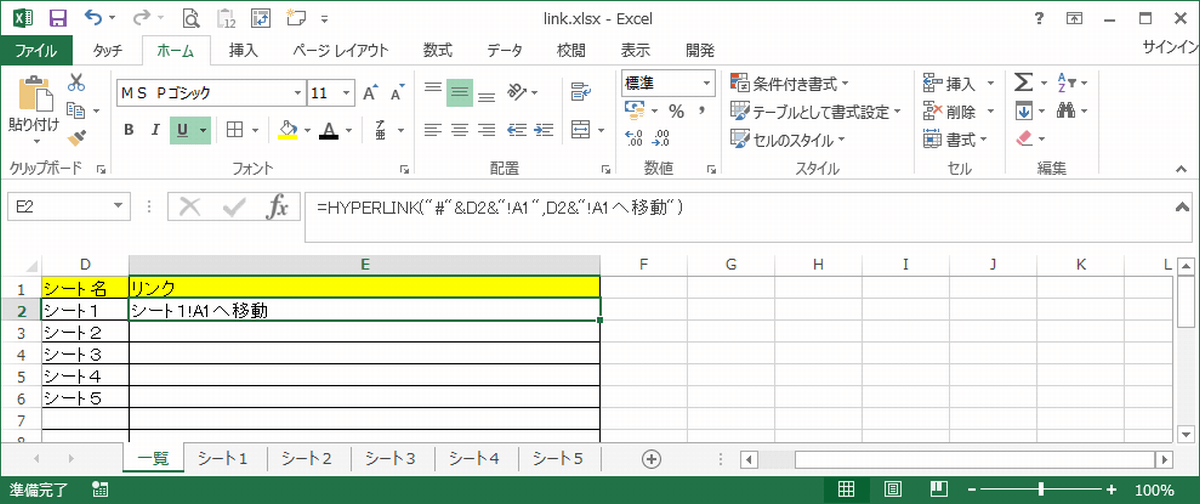Toggle Align Right horizontal alignment

tap(487, 129)
